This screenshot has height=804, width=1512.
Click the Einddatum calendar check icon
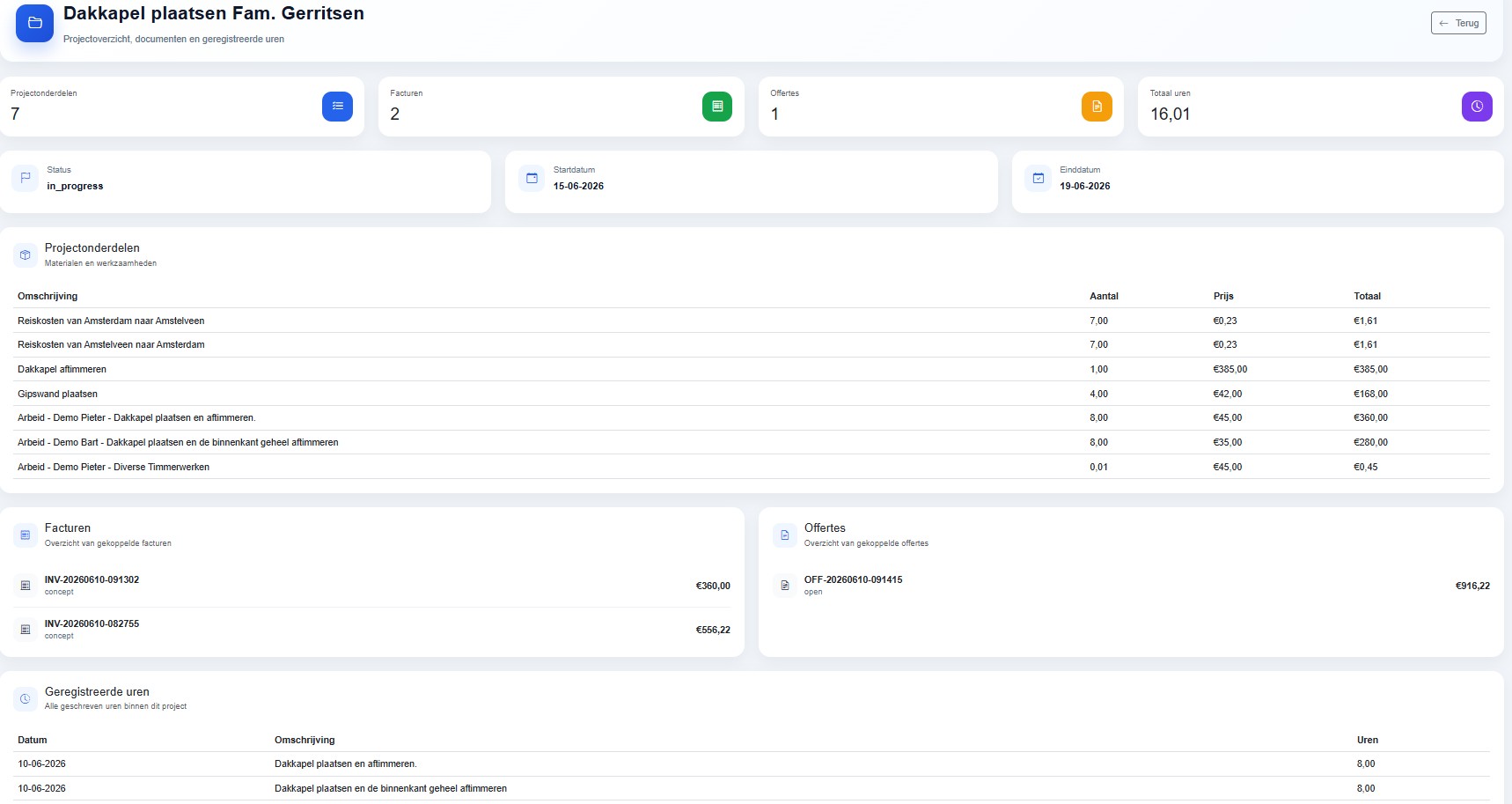click(x=1039, y=178)
